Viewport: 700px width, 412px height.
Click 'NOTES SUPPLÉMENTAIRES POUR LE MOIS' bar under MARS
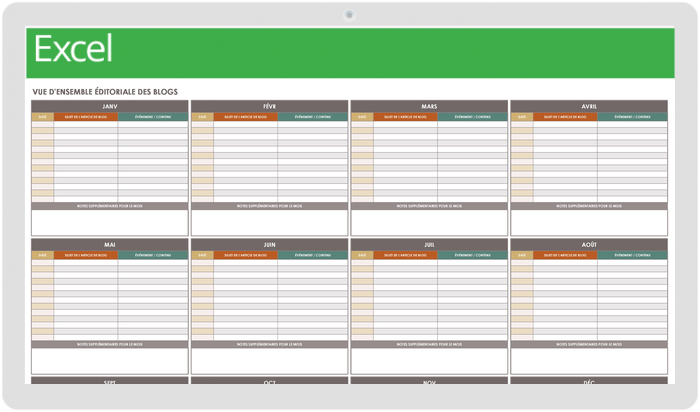pyautogui.click(x=429, y=206)
